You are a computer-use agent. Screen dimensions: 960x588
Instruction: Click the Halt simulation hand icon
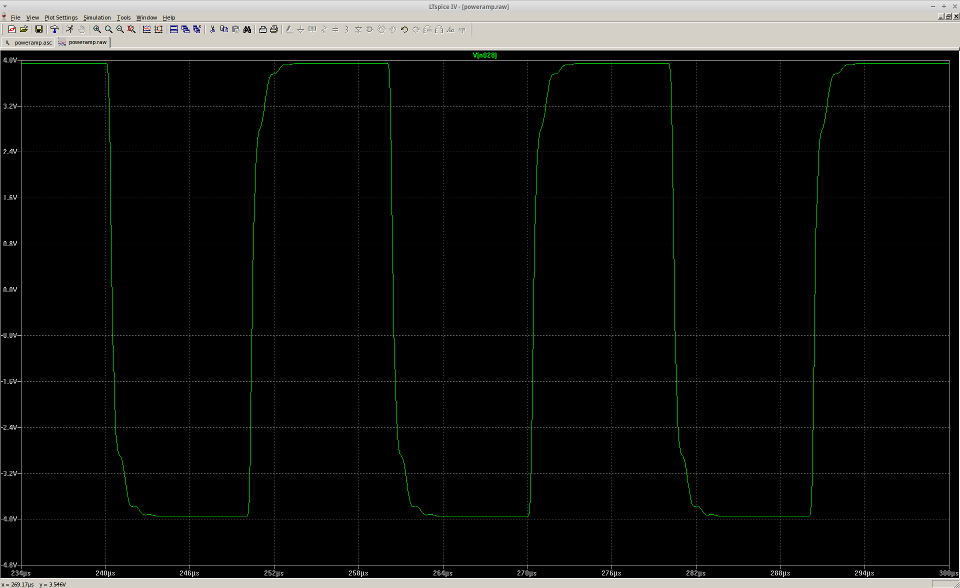pos(81,29)
